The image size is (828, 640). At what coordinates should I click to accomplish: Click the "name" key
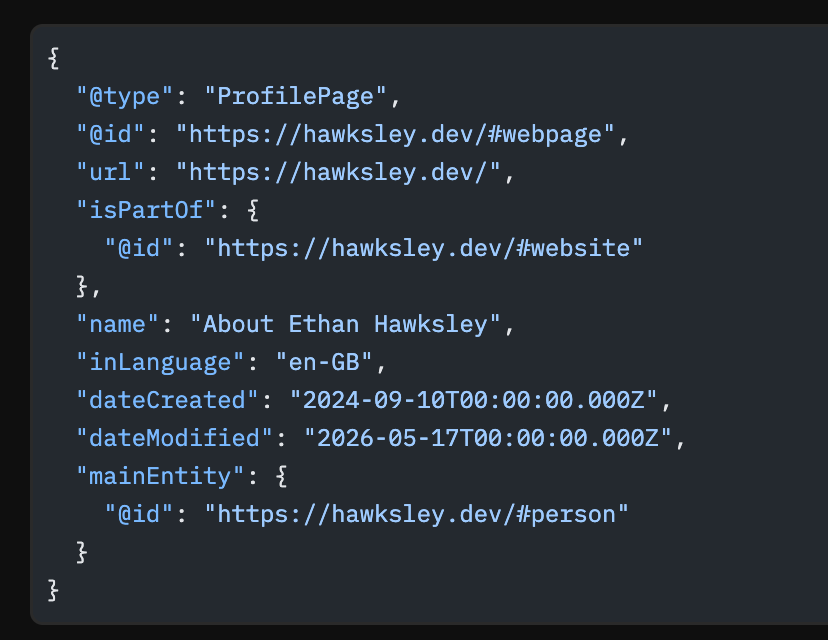[117, 325]
